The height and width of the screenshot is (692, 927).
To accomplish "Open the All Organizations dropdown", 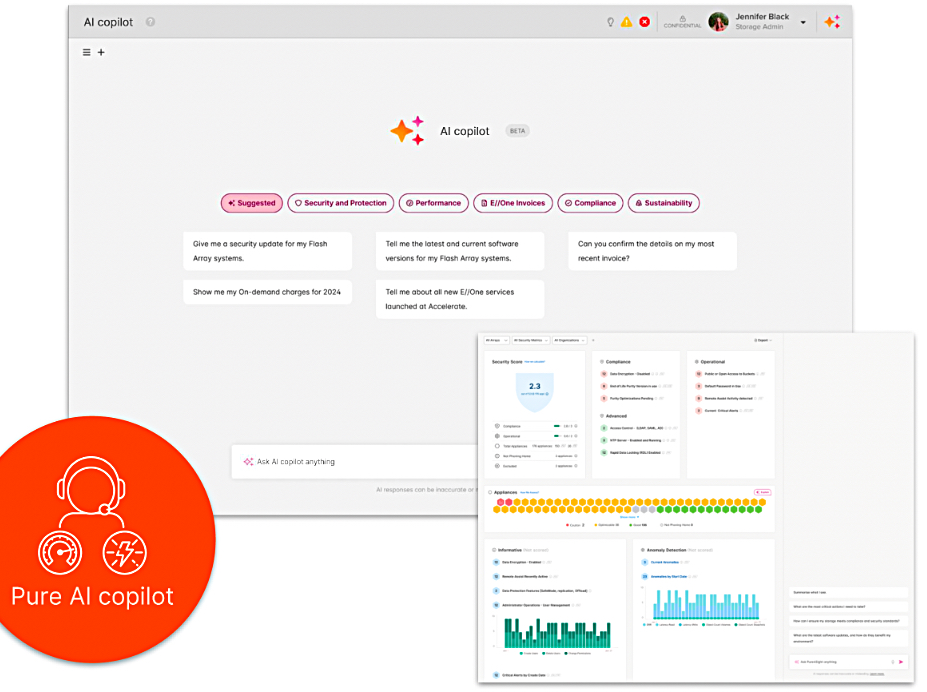I will coord(569,340).
